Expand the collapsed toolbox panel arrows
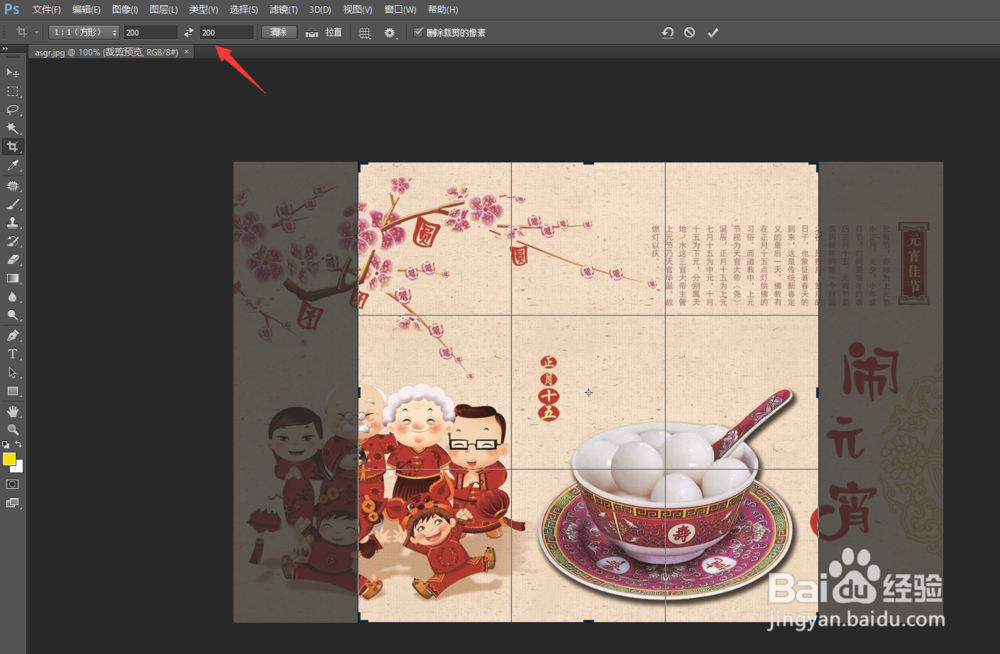Viewport: 1000px width, 654px height. point(5,48)
